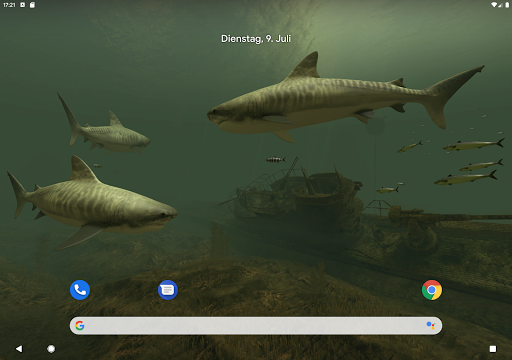Image resolution: width=512 pixels, height=360 pixels.
Task: Tap the Wi-Fi status icon
Action: point(494,5)
